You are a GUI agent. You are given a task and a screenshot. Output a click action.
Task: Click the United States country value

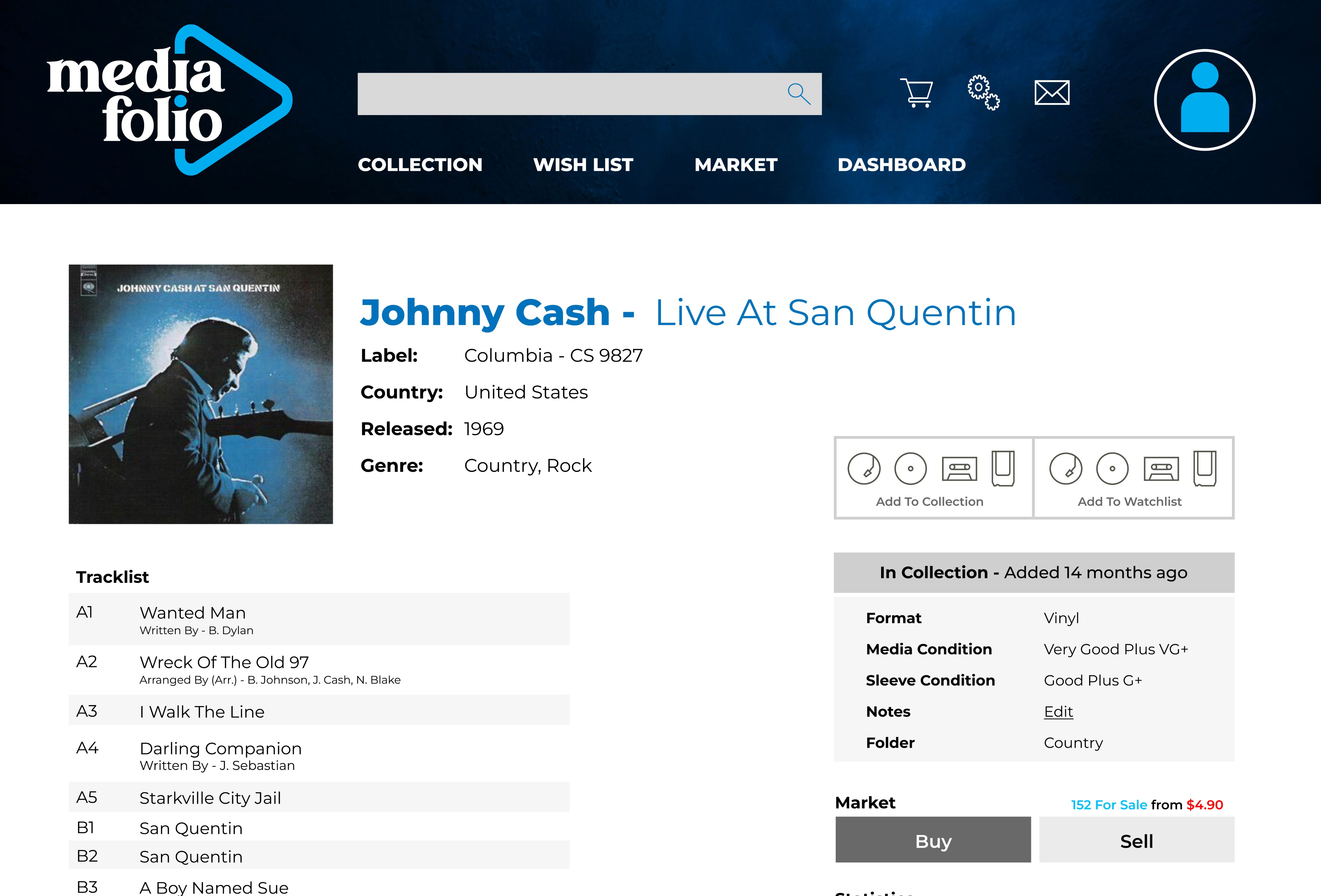[x=526, y=392]
